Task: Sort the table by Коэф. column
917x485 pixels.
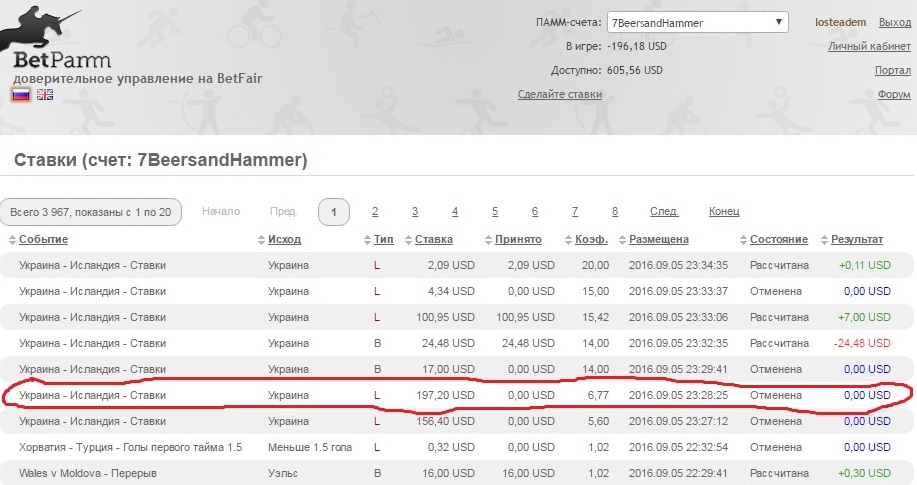Action: (590, 240)
